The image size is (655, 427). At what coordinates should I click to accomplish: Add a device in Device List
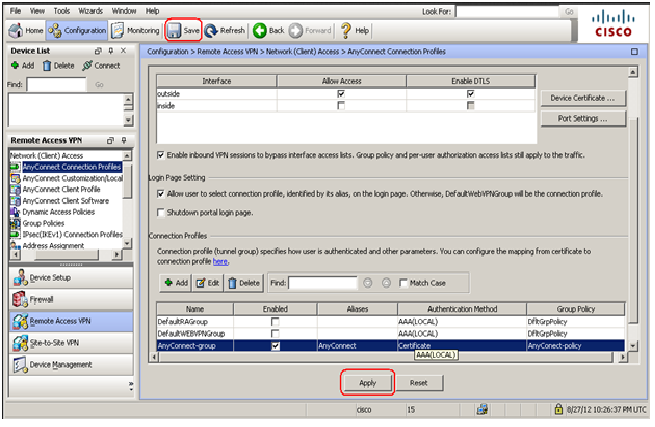(x=23, y=66)
